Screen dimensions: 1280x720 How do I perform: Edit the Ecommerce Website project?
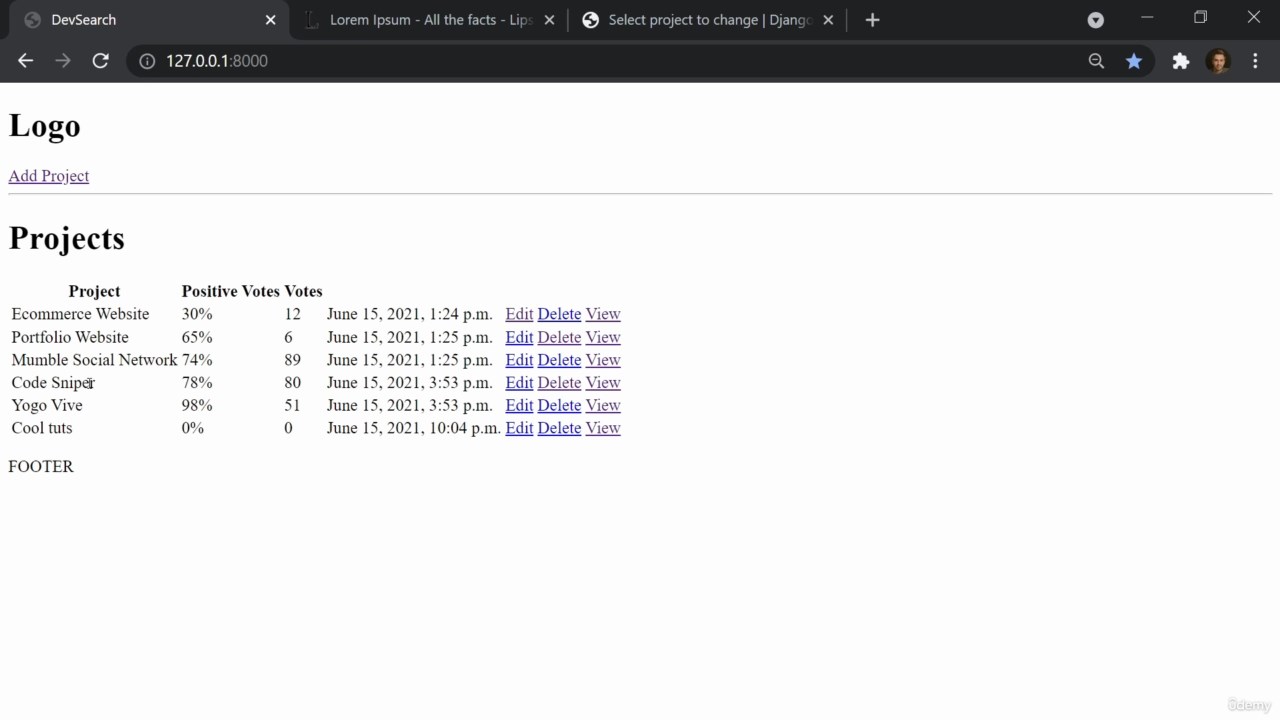click(x=519, y=314)
